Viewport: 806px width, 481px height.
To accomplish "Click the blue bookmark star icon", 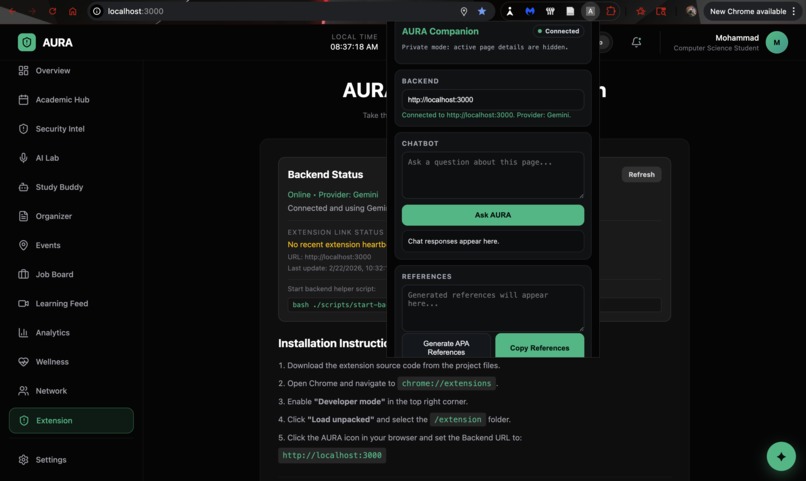I will point(482,11).
